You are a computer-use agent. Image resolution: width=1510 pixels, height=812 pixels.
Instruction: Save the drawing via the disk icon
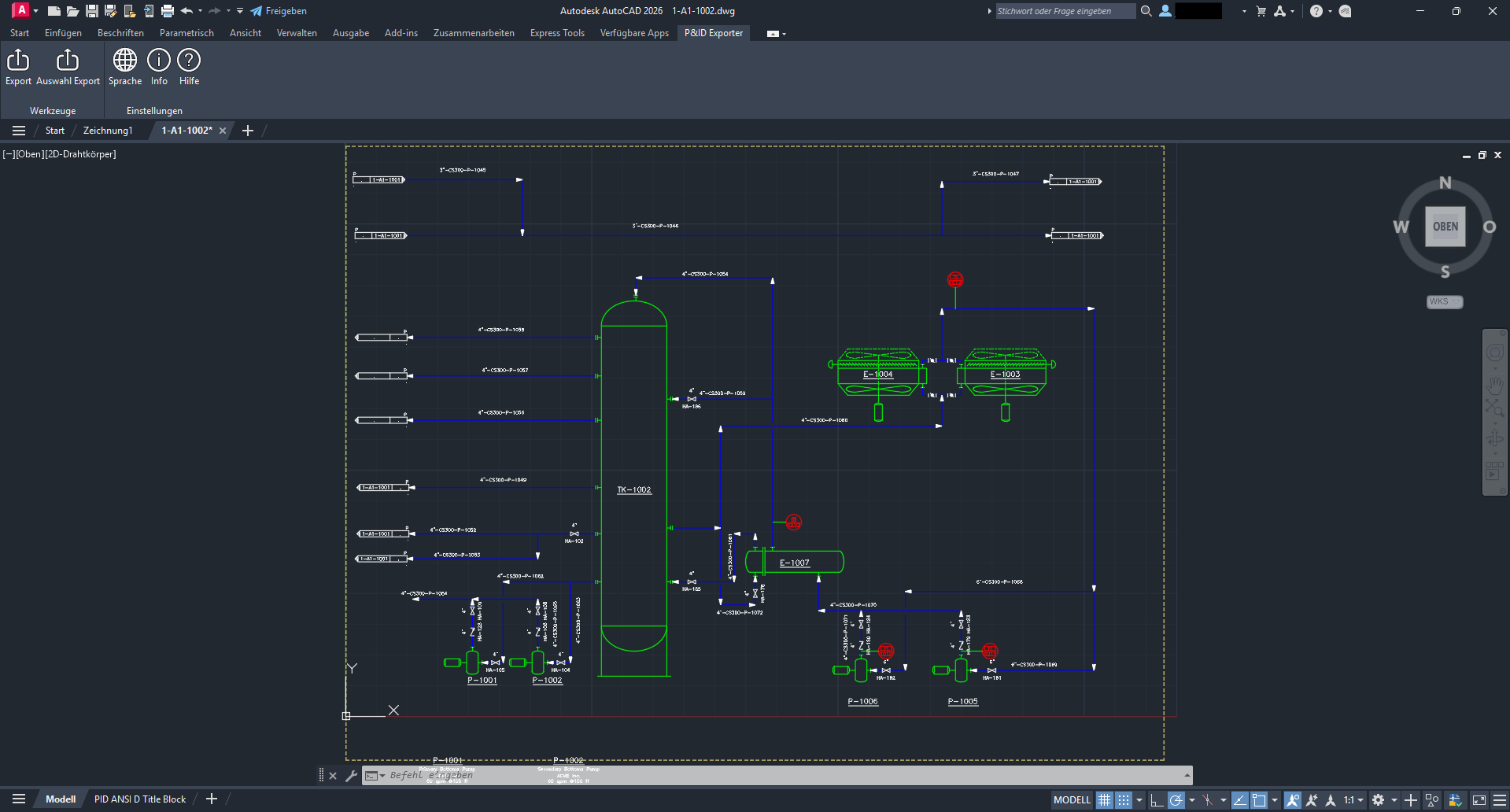[90, 10]
